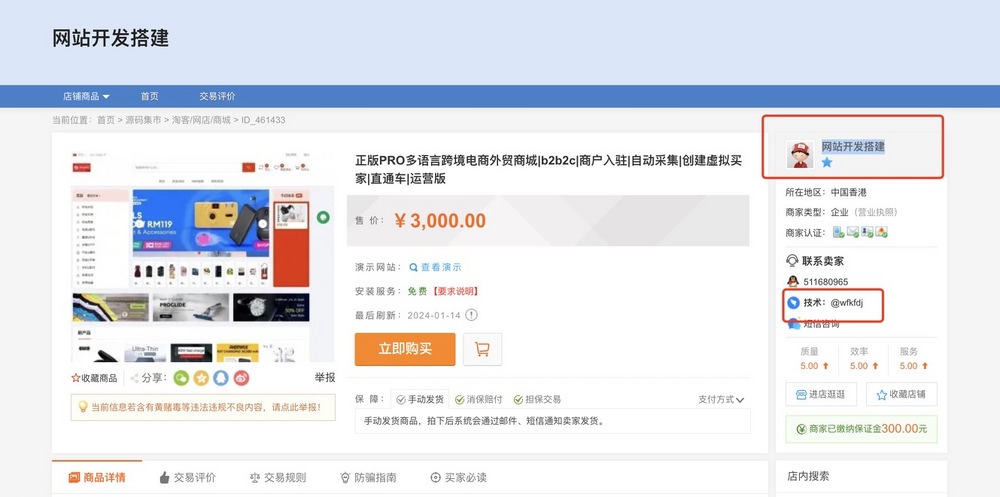Select the 手动发货 guarantee tab
Image resolution: width=1000 pixels, height=497 pixels.
coord(420,399)
